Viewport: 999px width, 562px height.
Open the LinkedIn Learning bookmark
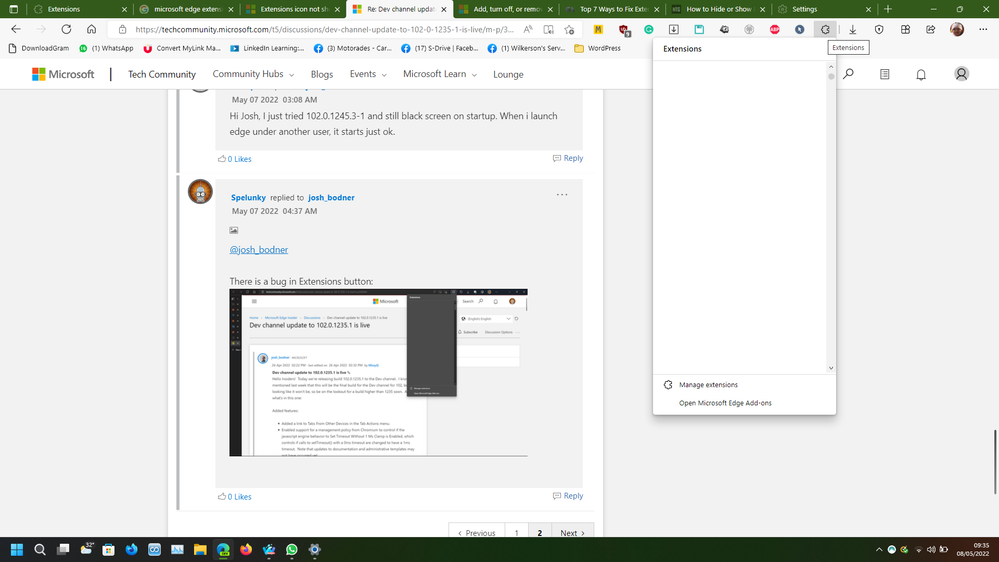pos(267,48)
